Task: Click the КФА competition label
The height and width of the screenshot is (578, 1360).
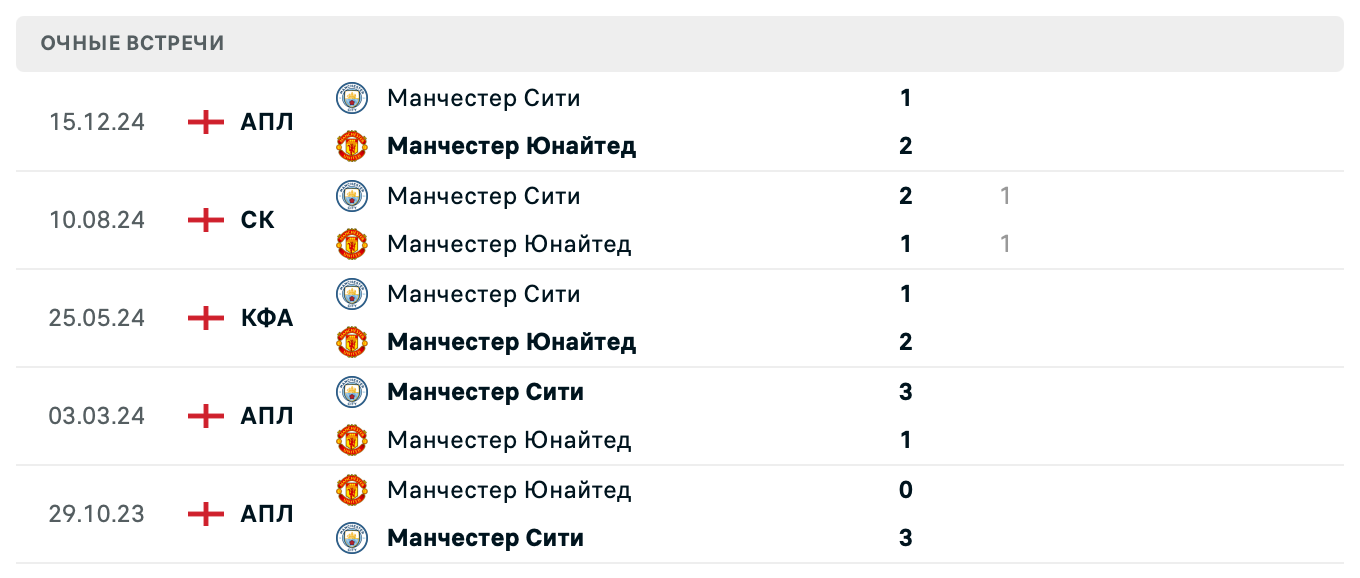Action: click(x=267, y=317)
